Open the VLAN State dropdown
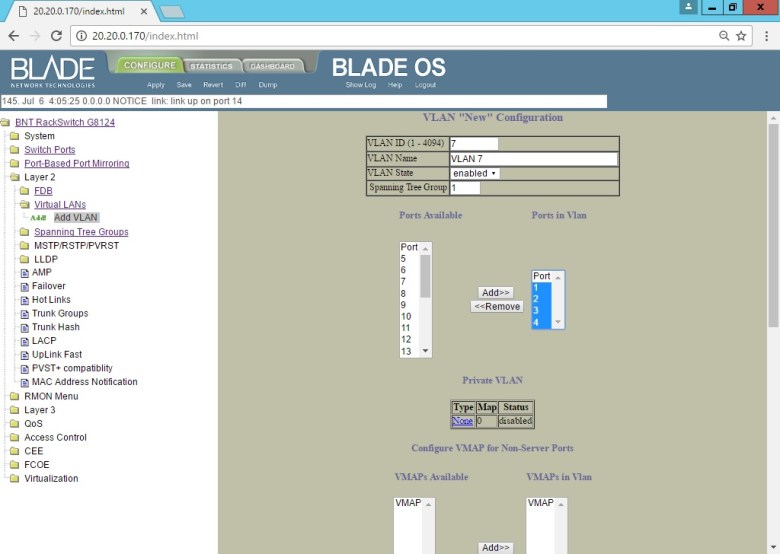Image resolution: width=780 pixels, height=554 pixels. tap(474, 173)
